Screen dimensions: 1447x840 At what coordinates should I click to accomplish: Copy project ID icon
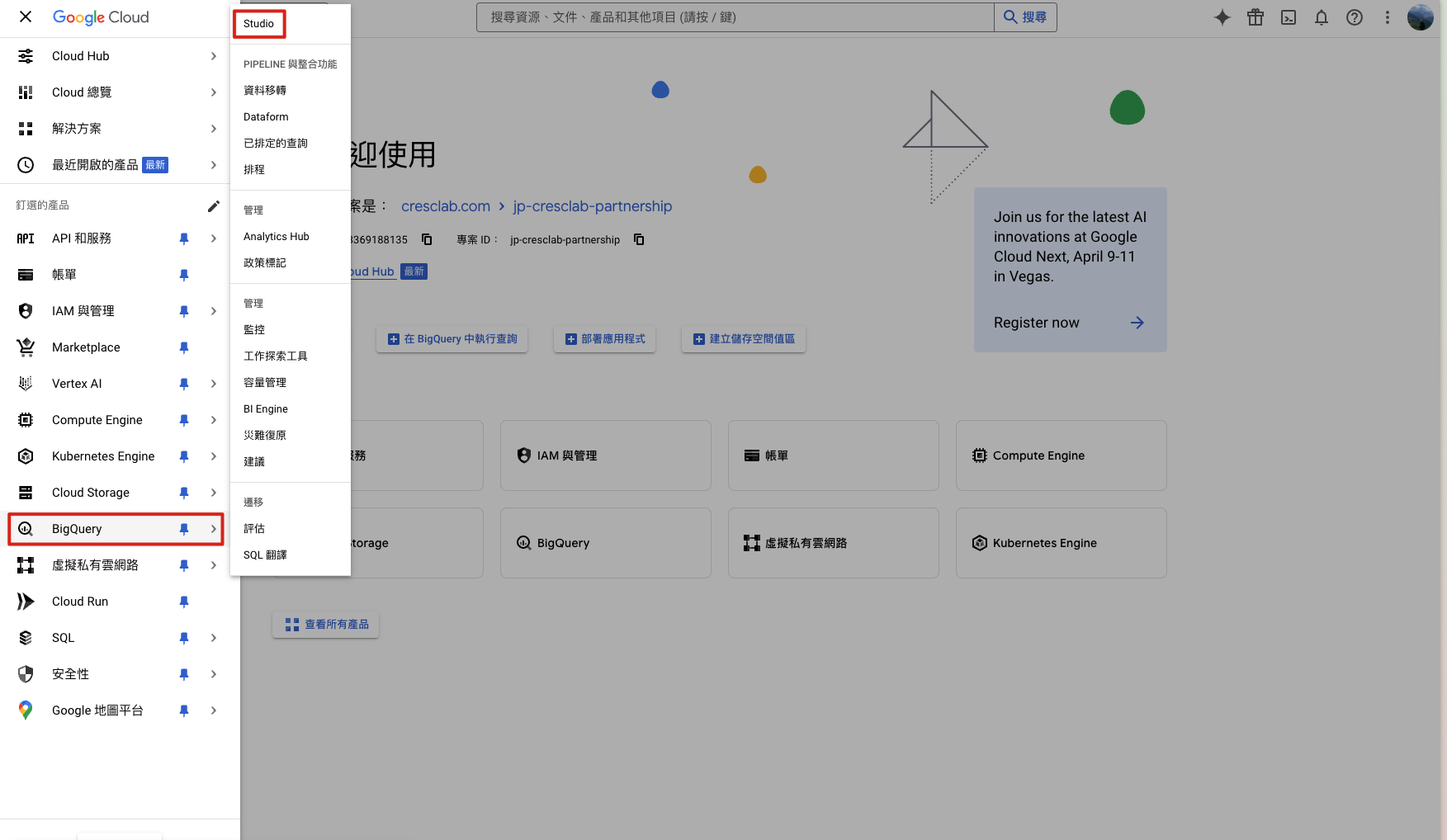pos(639,239)
